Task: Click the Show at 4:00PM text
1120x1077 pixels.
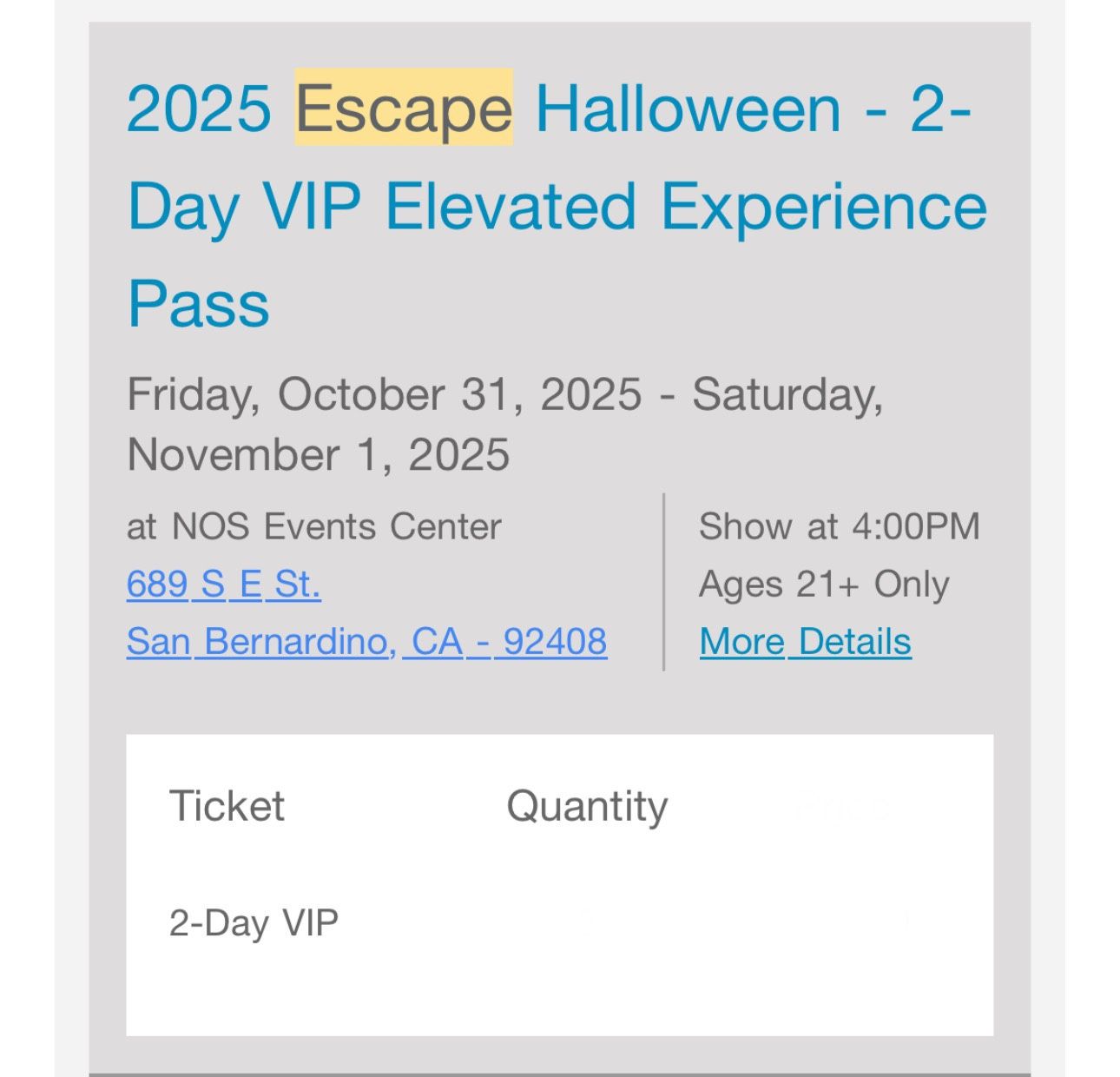Action: 840,525
